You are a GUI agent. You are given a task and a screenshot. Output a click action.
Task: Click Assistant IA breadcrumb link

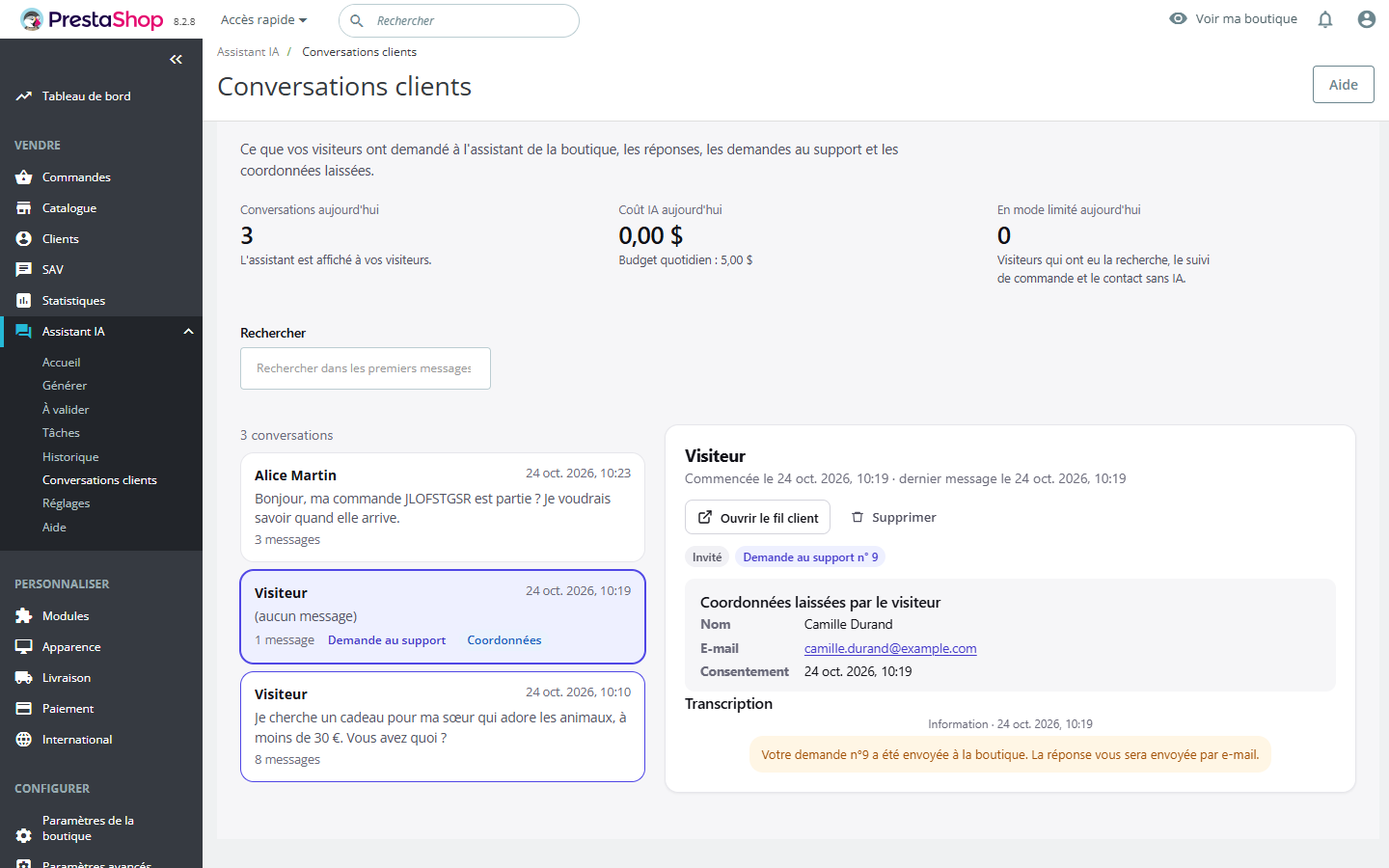[x=248, y=52]
